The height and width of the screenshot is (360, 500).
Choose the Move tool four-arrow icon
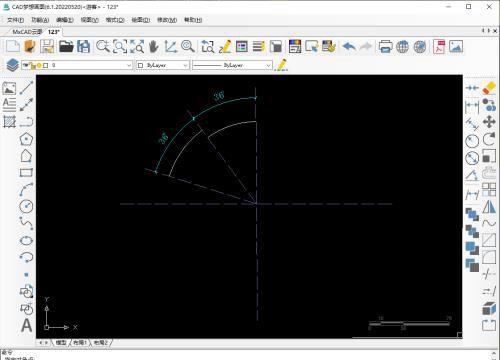pos(489,122)
